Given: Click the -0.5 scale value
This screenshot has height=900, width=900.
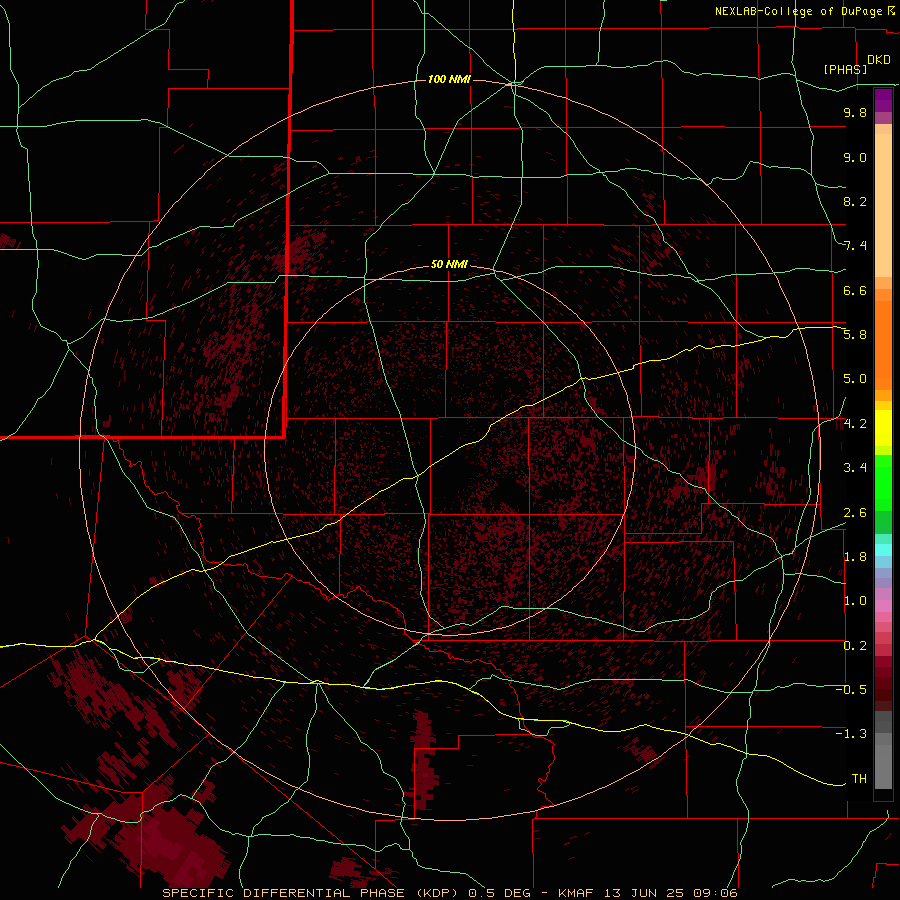Looking at the screenshot, I should 851,690.
